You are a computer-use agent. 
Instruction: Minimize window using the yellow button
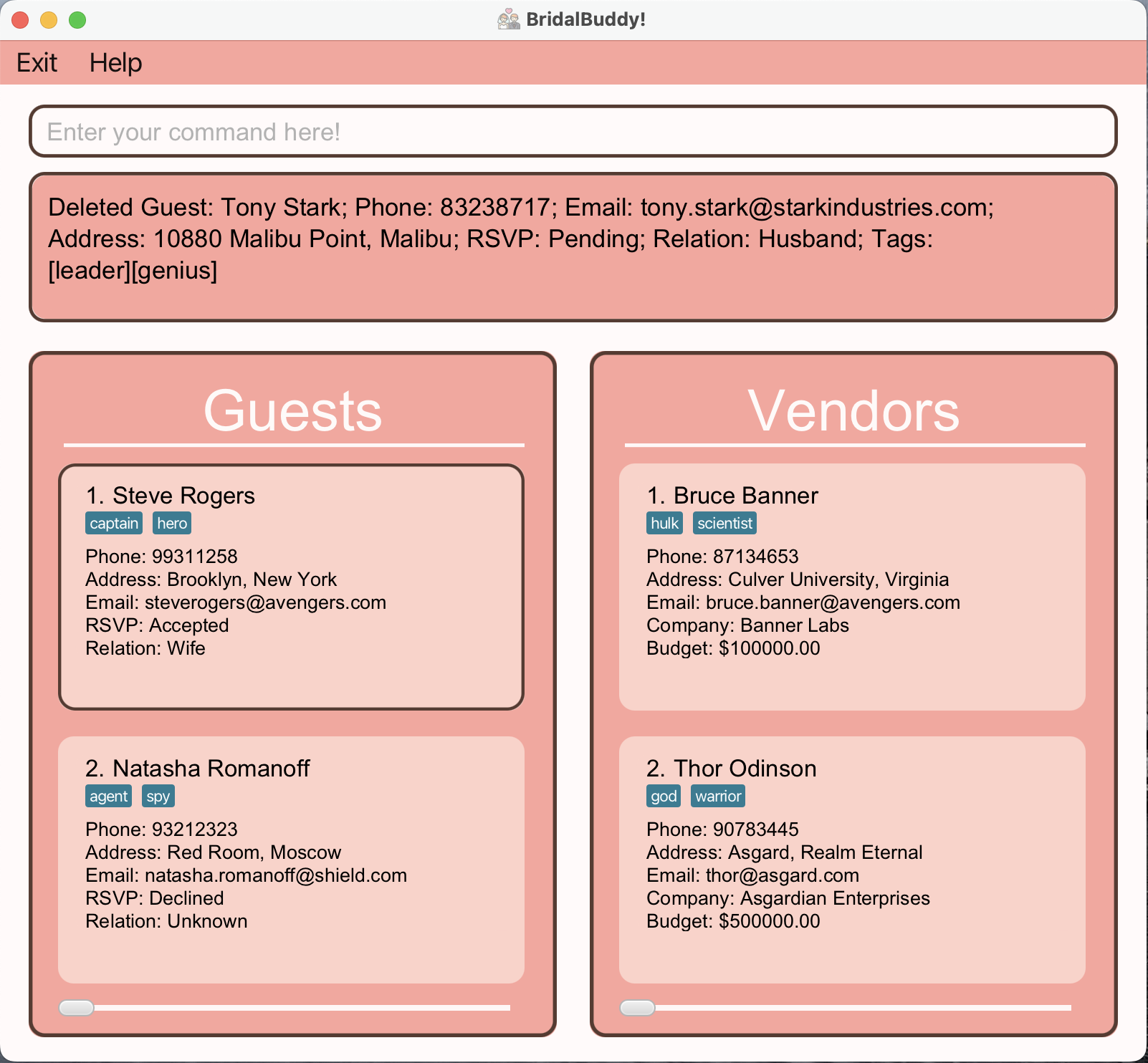(49, 20)
